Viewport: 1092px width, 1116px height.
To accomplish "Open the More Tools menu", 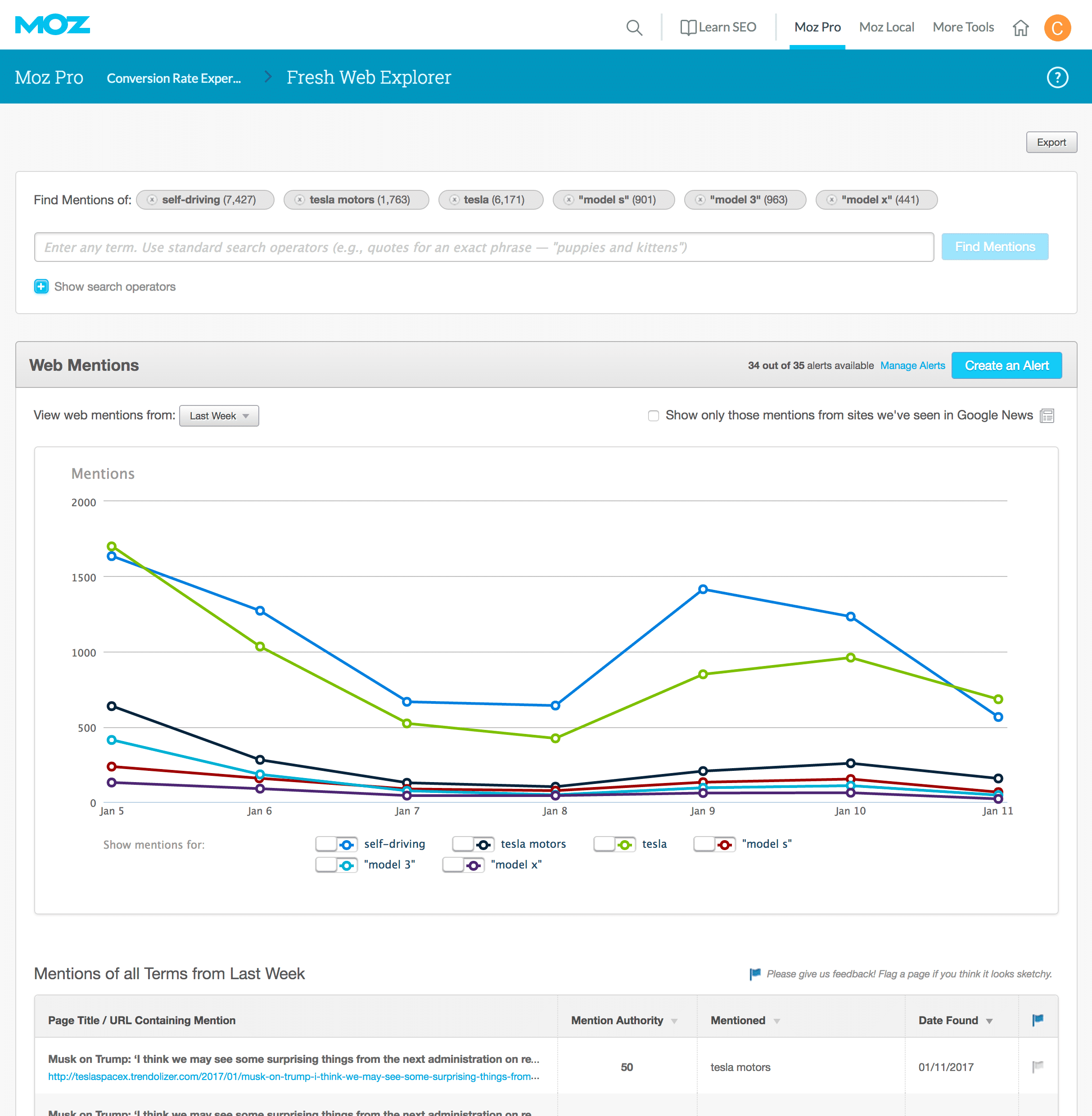I will [x=963, y=27].
